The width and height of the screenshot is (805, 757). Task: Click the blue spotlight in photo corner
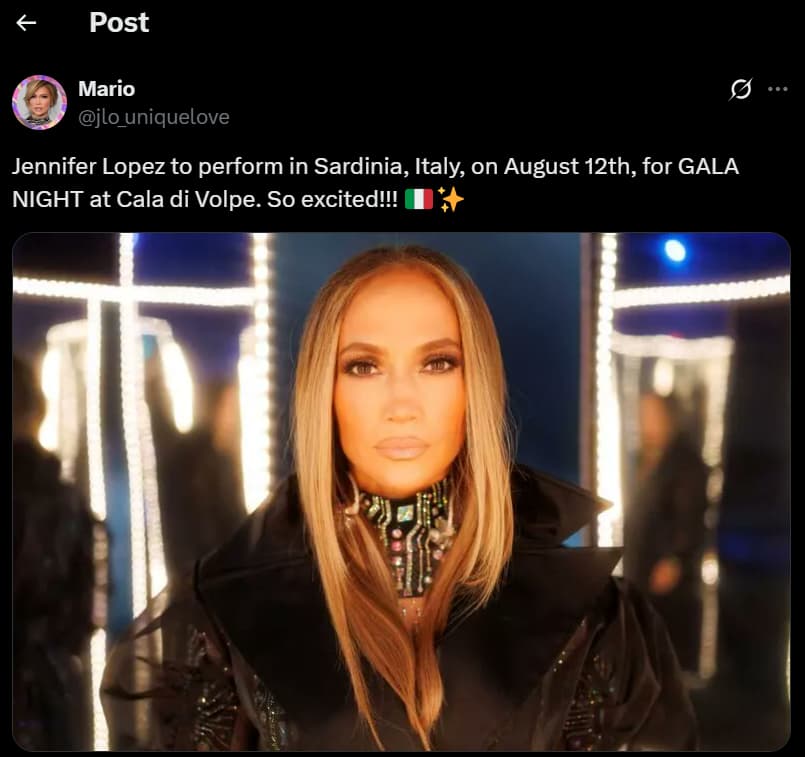click(675, 251)
